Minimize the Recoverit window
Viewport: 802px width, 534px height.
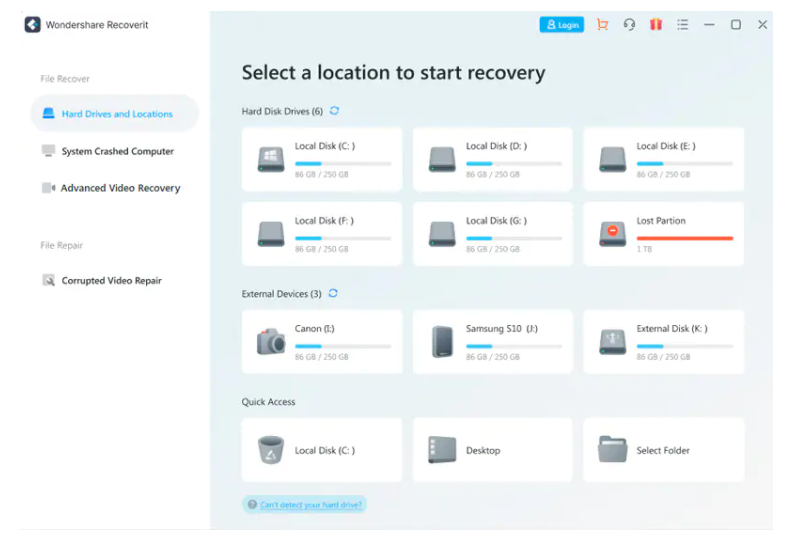click(709, 25)
